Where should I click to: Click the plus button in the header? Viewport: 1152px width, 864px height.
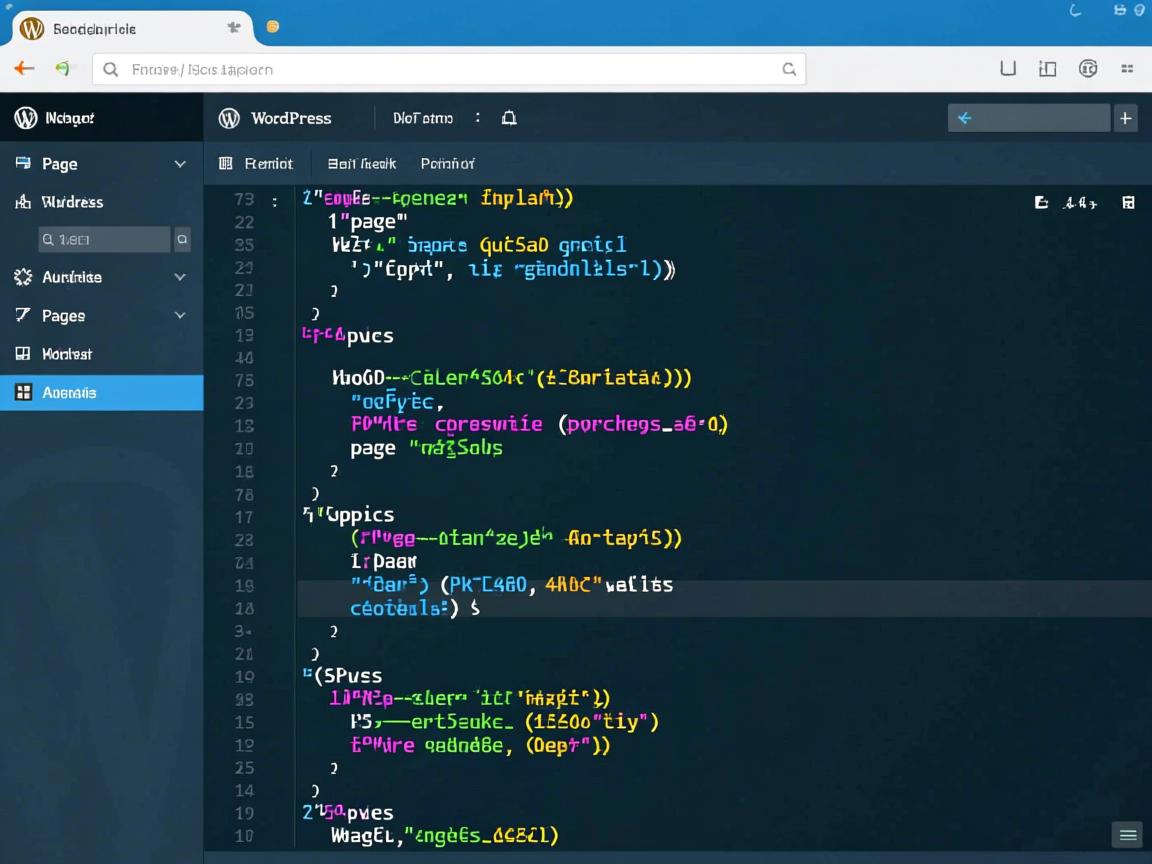(1125, 118)
